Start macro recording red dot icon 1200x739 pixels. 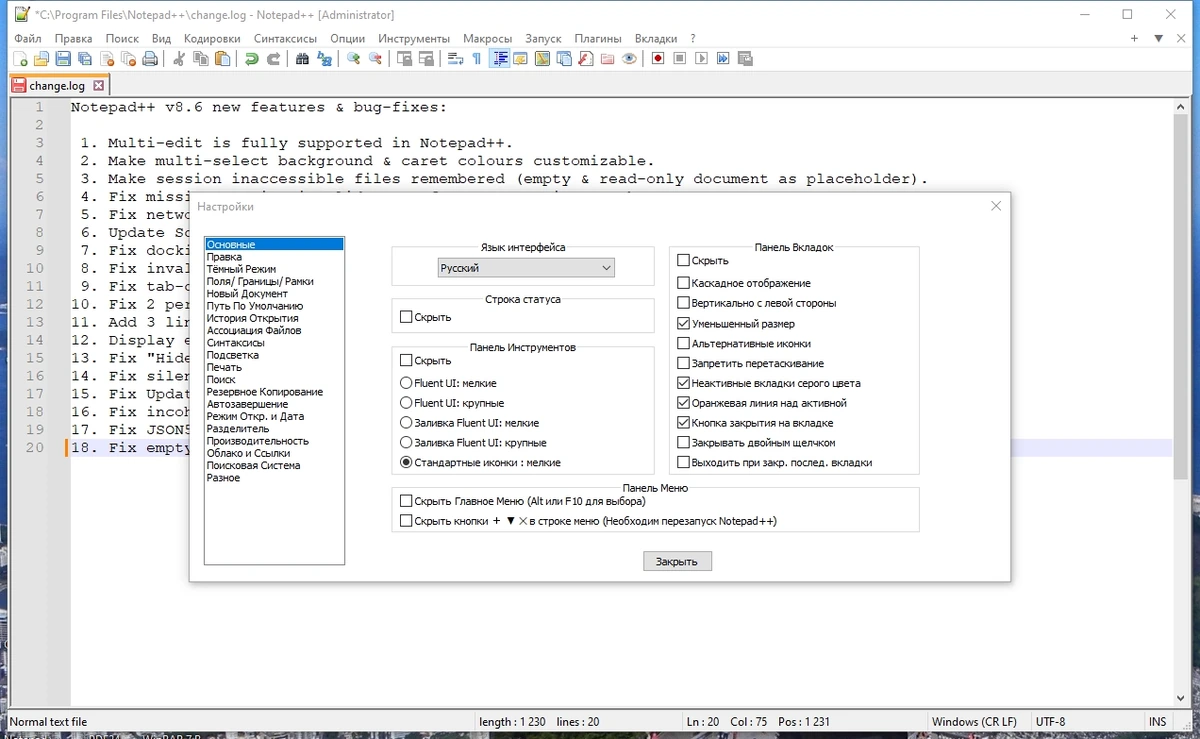pos(658,59)
